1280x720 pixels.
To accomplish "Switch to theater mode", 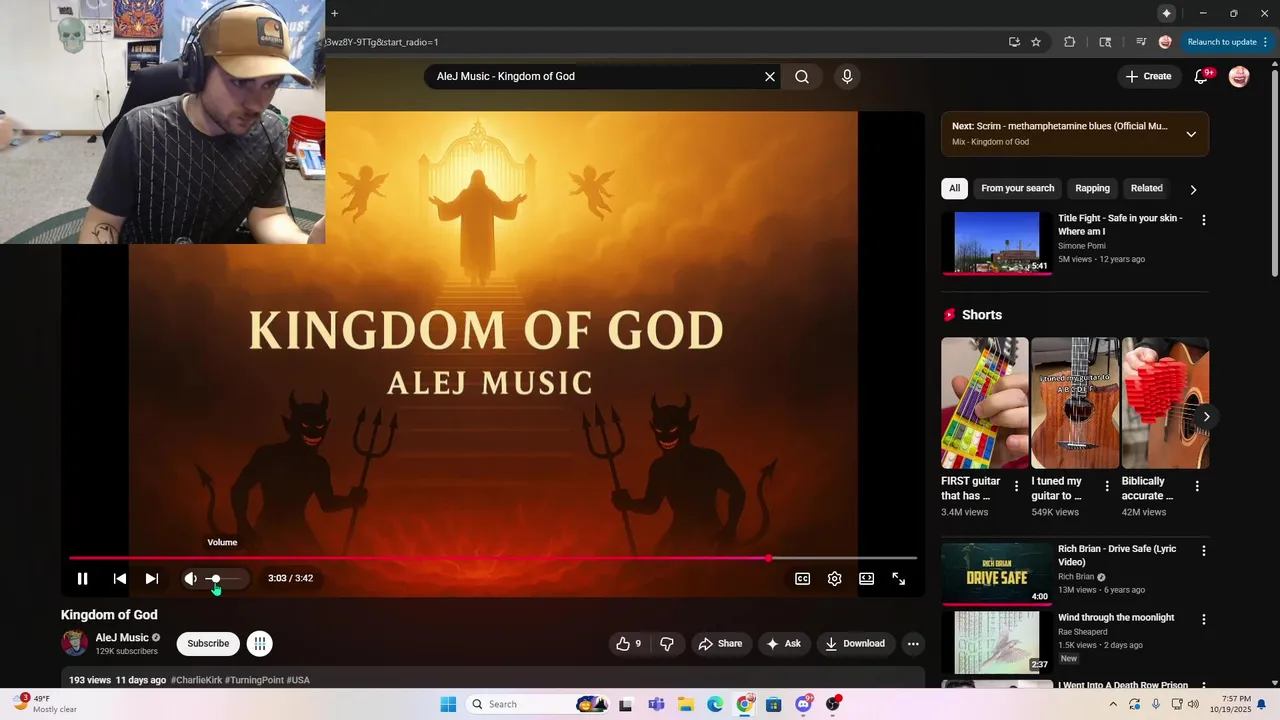I will pos(867,579).
